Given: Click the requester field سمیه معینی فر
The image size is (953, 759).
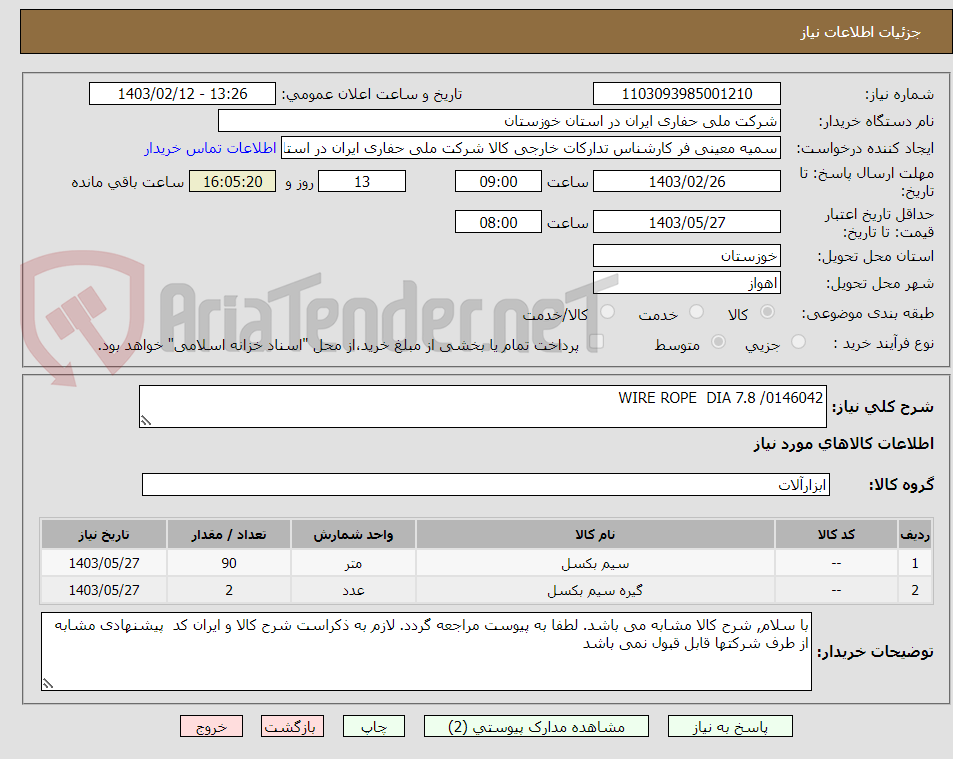Looking at the screenshot, I should 531,148.
